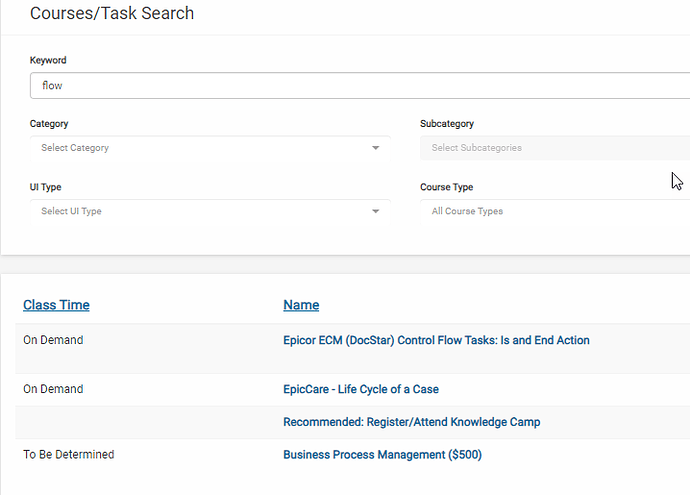Open EpicCare - Life Cycle of a Case

tap(361, 389)
